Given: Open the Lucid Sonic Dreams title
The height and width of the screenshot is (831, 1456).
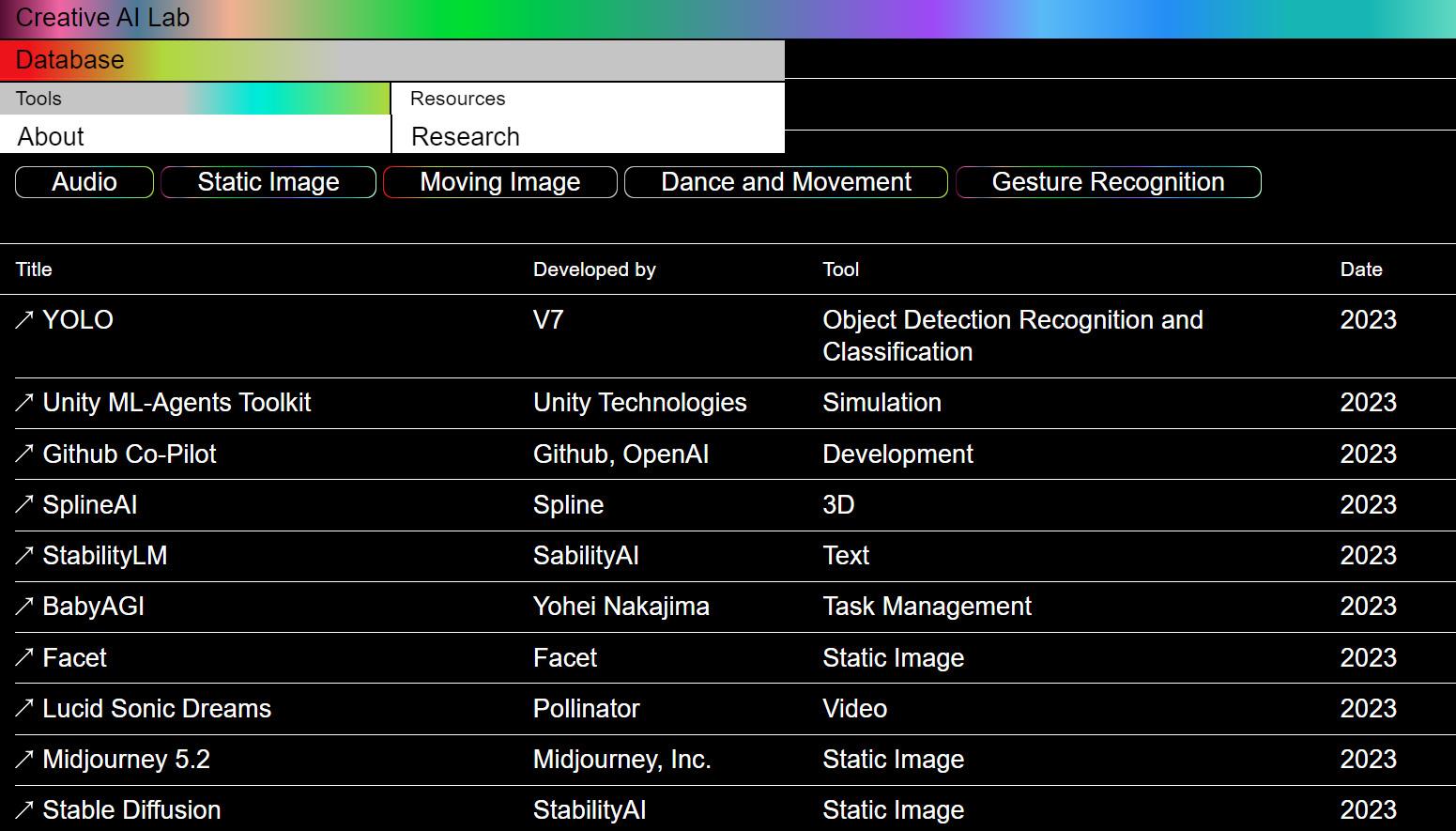Looking at the screenshot, I should point(157,709).
